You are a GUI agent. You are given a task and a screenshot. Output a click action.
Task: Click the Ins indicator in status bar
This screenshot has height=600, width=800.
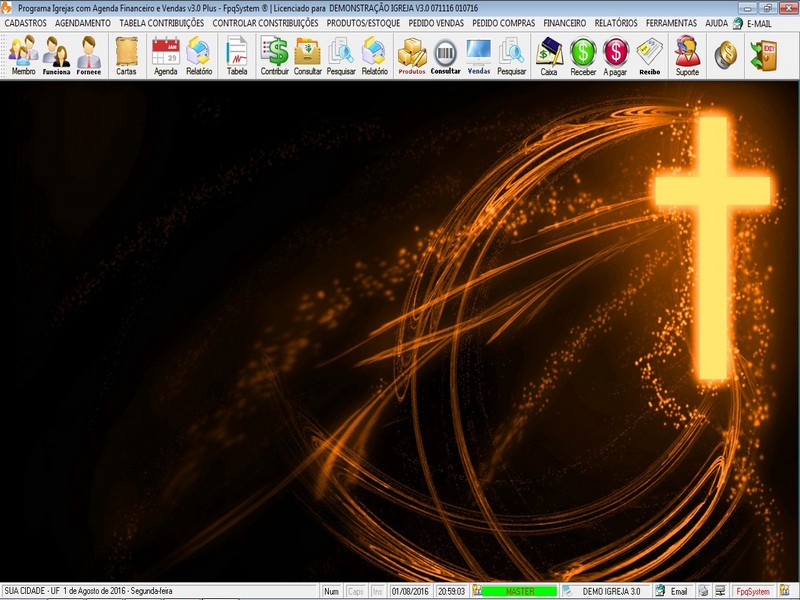click(378, 591)
